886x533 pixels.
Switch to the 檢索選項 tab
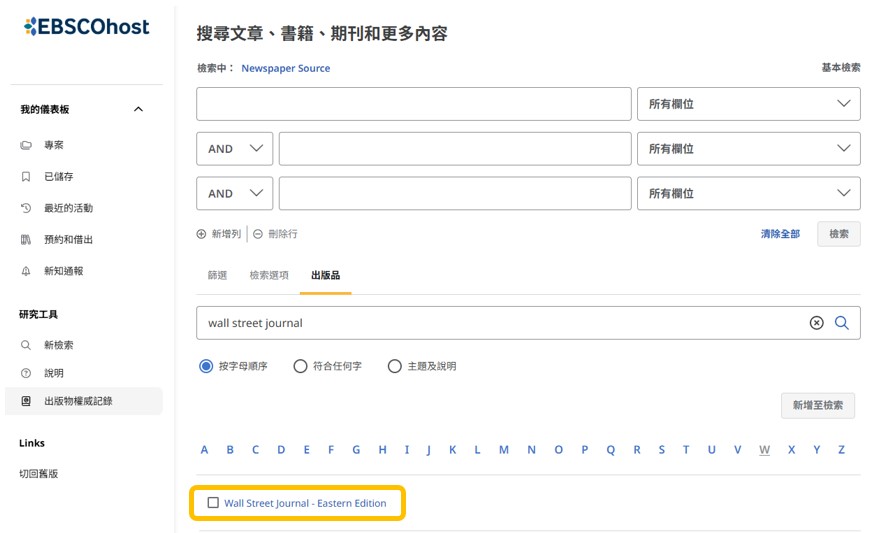click(x=269, y=275)
